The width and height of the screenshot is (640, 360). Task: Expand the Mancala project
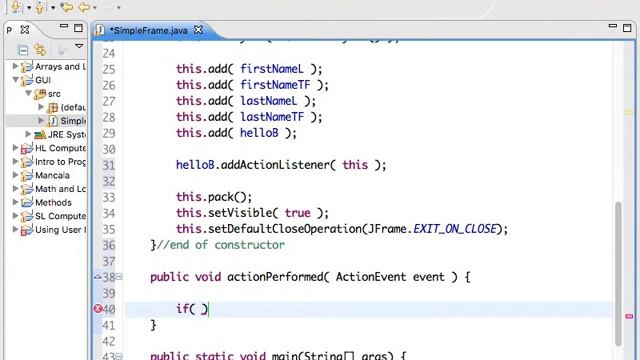tap(16, 175)
